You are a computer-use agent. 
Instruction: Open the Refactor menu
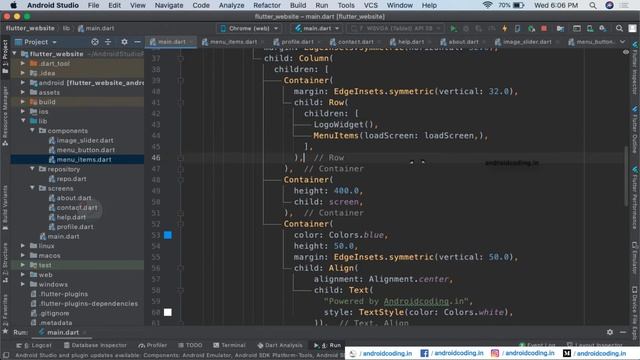pos(267,5)
